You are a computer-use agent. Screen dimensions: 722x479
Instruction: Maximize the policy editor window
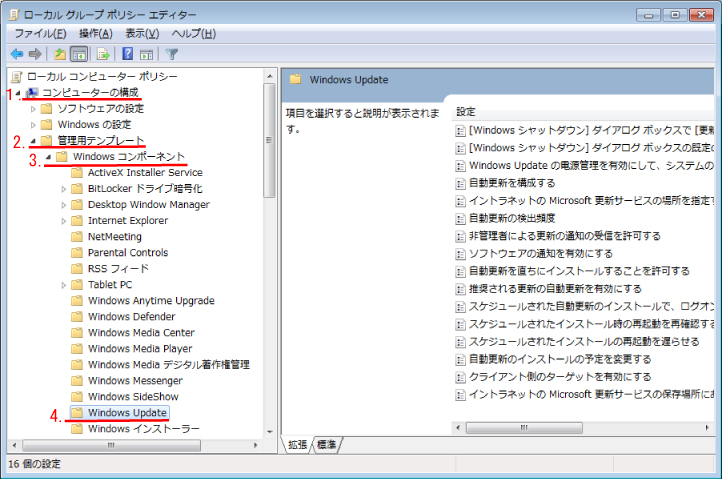pyautogui.click(x=675, y=15)
